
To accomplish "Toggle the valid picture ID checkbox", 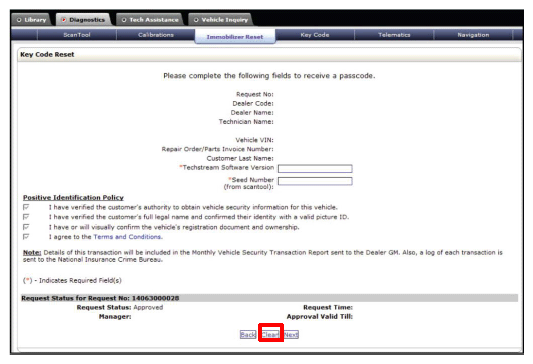I will coord(26,217).
